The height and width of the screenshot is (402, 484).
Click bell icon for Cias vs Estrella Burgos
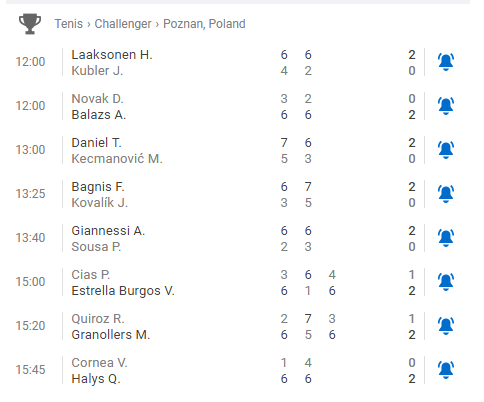tap(446, 282)
